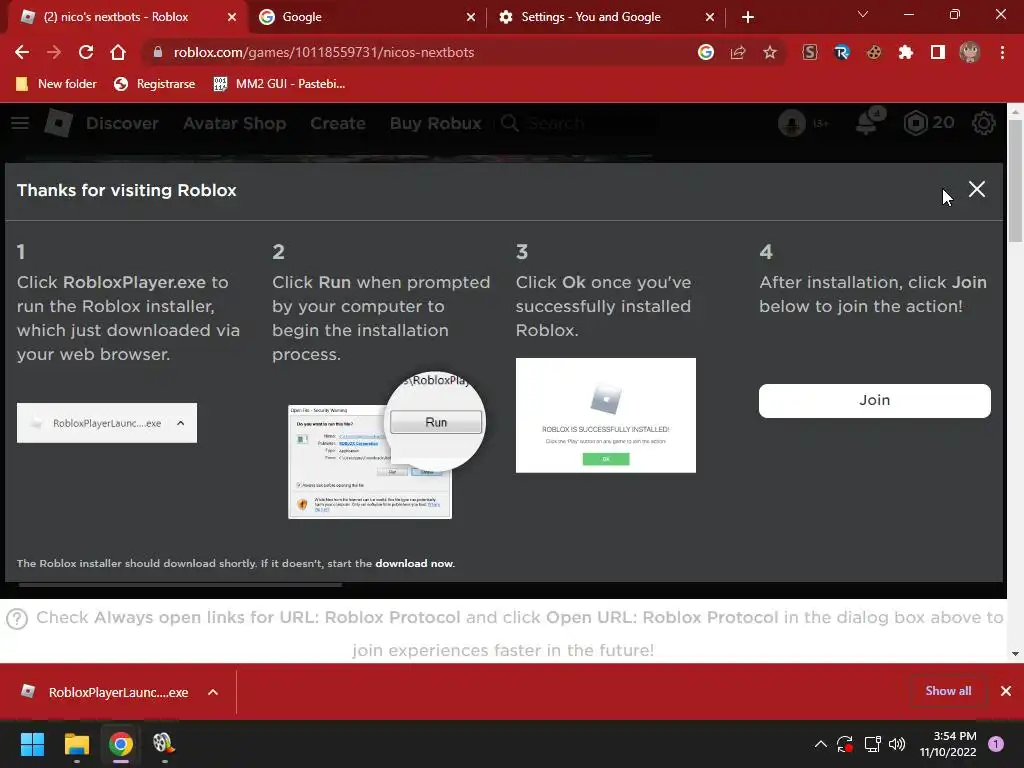The height and width of the screenshot is (768, 1024).
Task: Open the volume control in tray
Action: coord(897,744)
